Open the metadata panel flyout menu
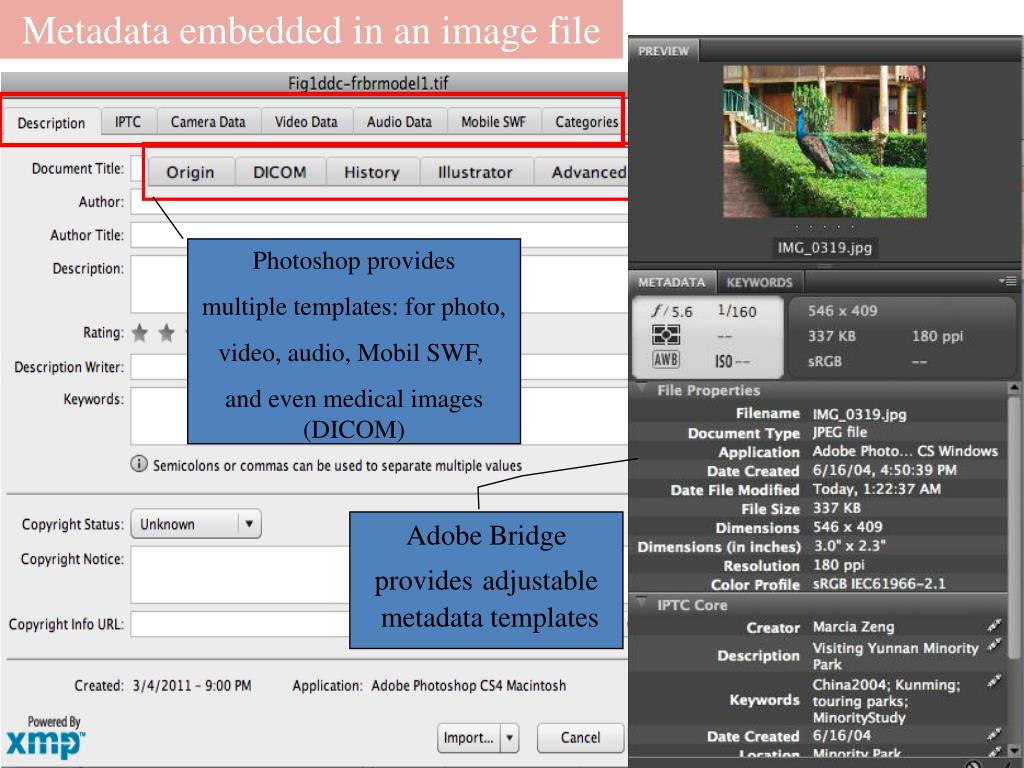The width and height of the screenshot is (1024, 768). 1007,281
